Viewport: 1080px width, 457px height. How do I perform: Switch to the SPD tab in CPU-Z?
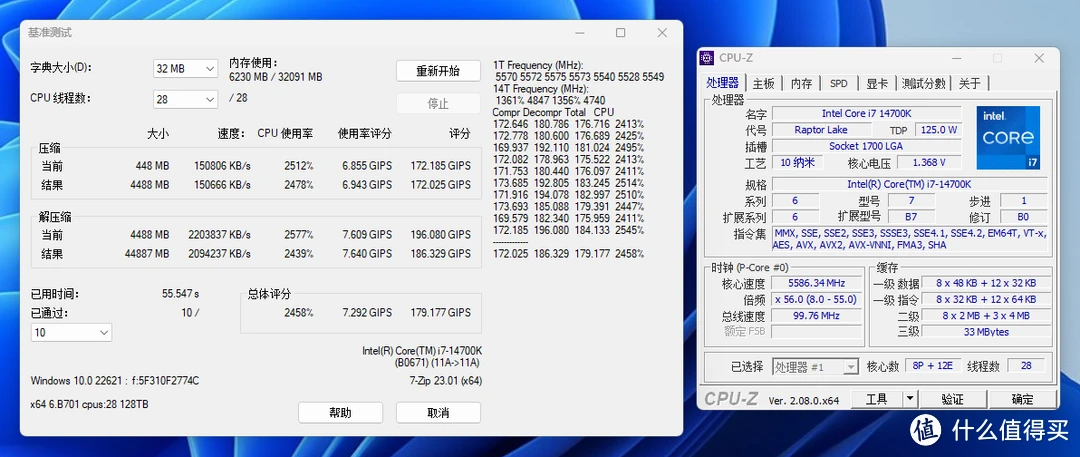pos(838,83)
